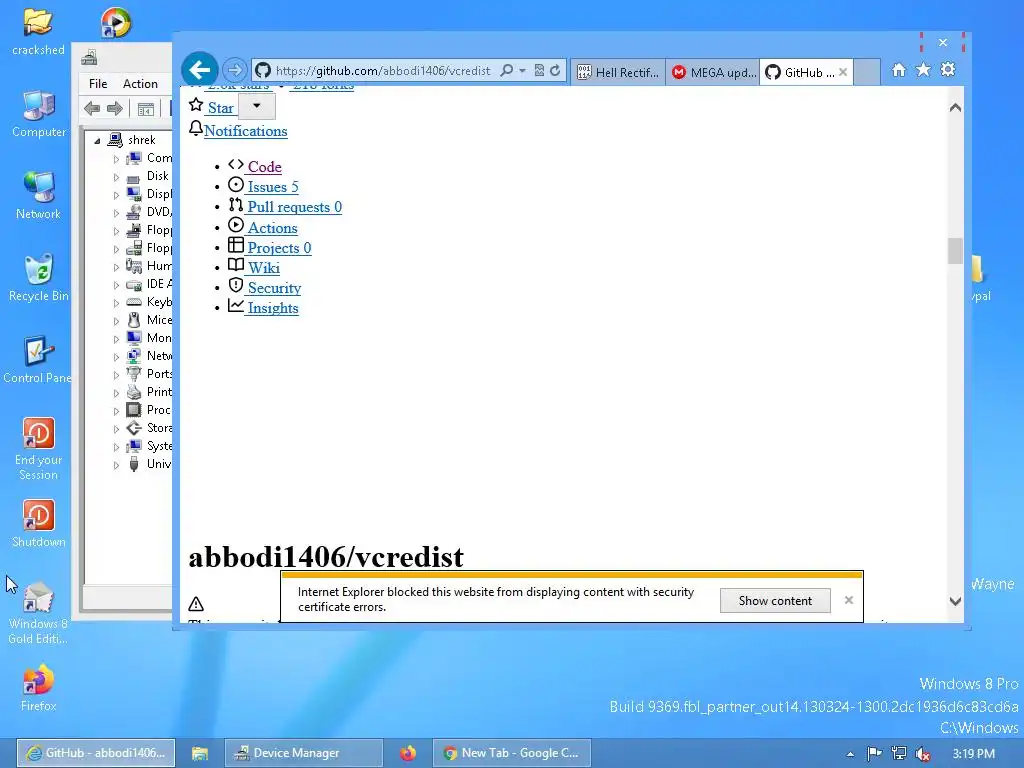Select the Universal Serial Bus tree item
1024x768 pixels.
159,464
